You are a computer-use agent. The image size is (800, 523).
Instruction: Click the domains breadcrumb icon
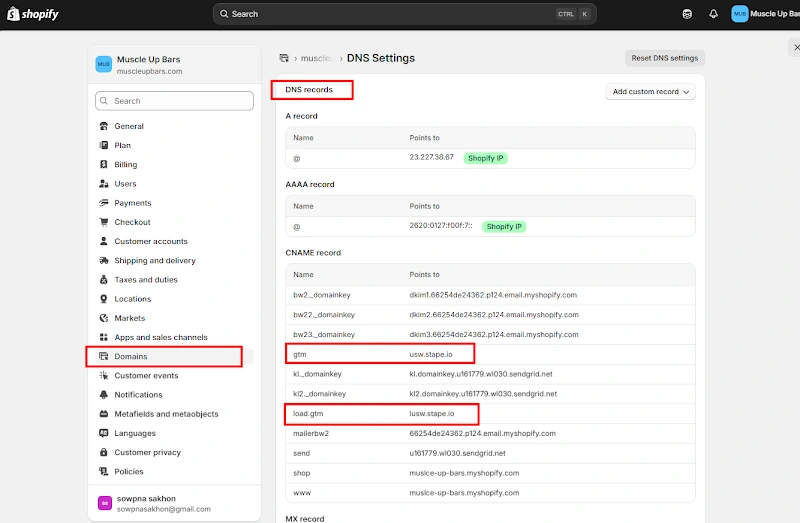[x=285, y=58]
